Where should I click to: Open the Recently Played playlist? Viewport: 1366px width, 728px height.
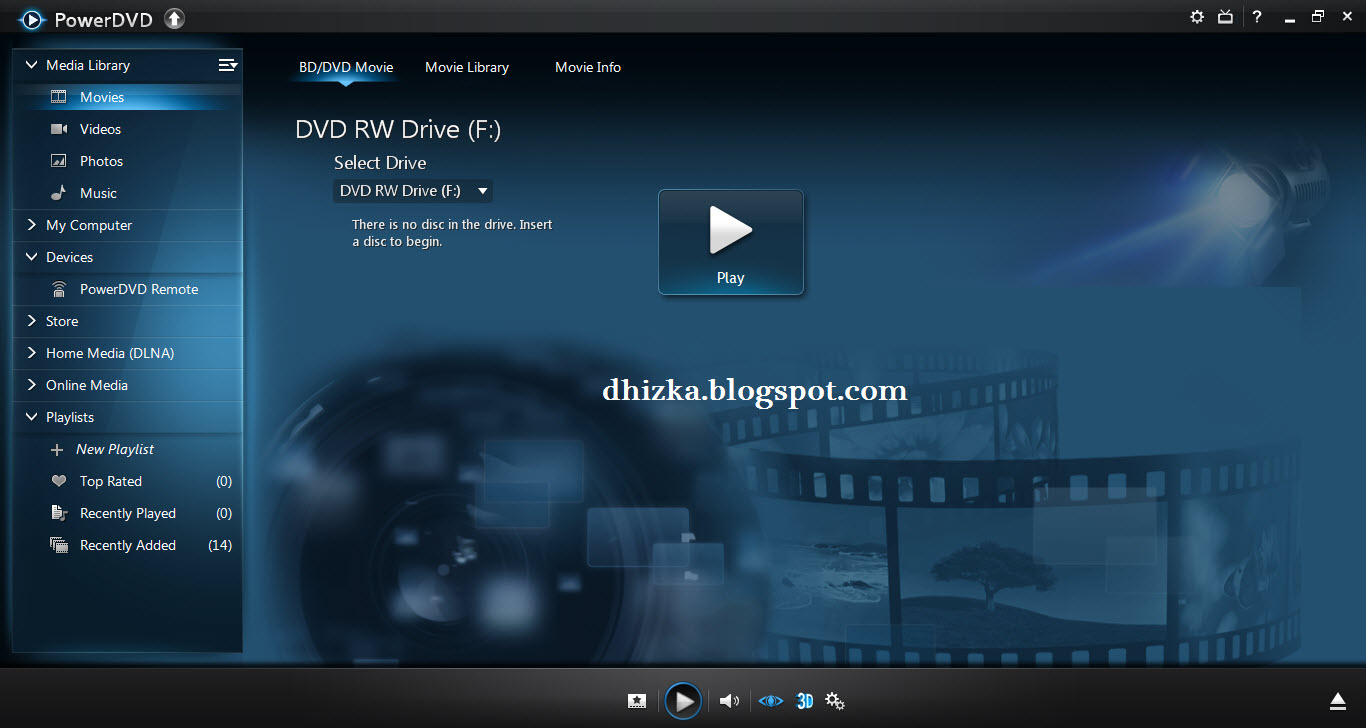point(128,513)
